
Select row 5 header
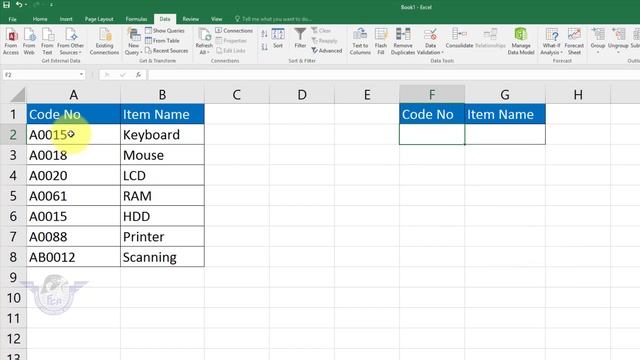point(13,196)
